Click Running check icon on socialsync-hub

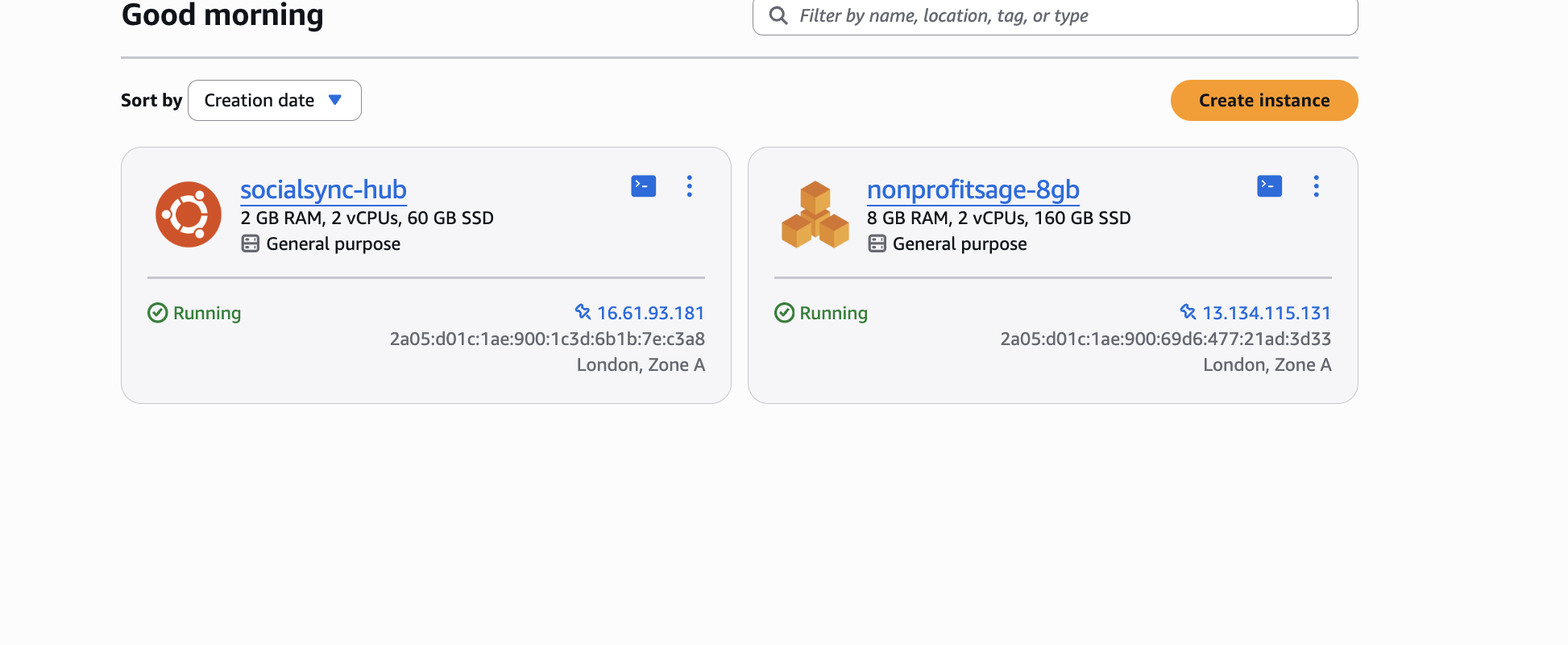pyautogui.click(x=157, y=313)
